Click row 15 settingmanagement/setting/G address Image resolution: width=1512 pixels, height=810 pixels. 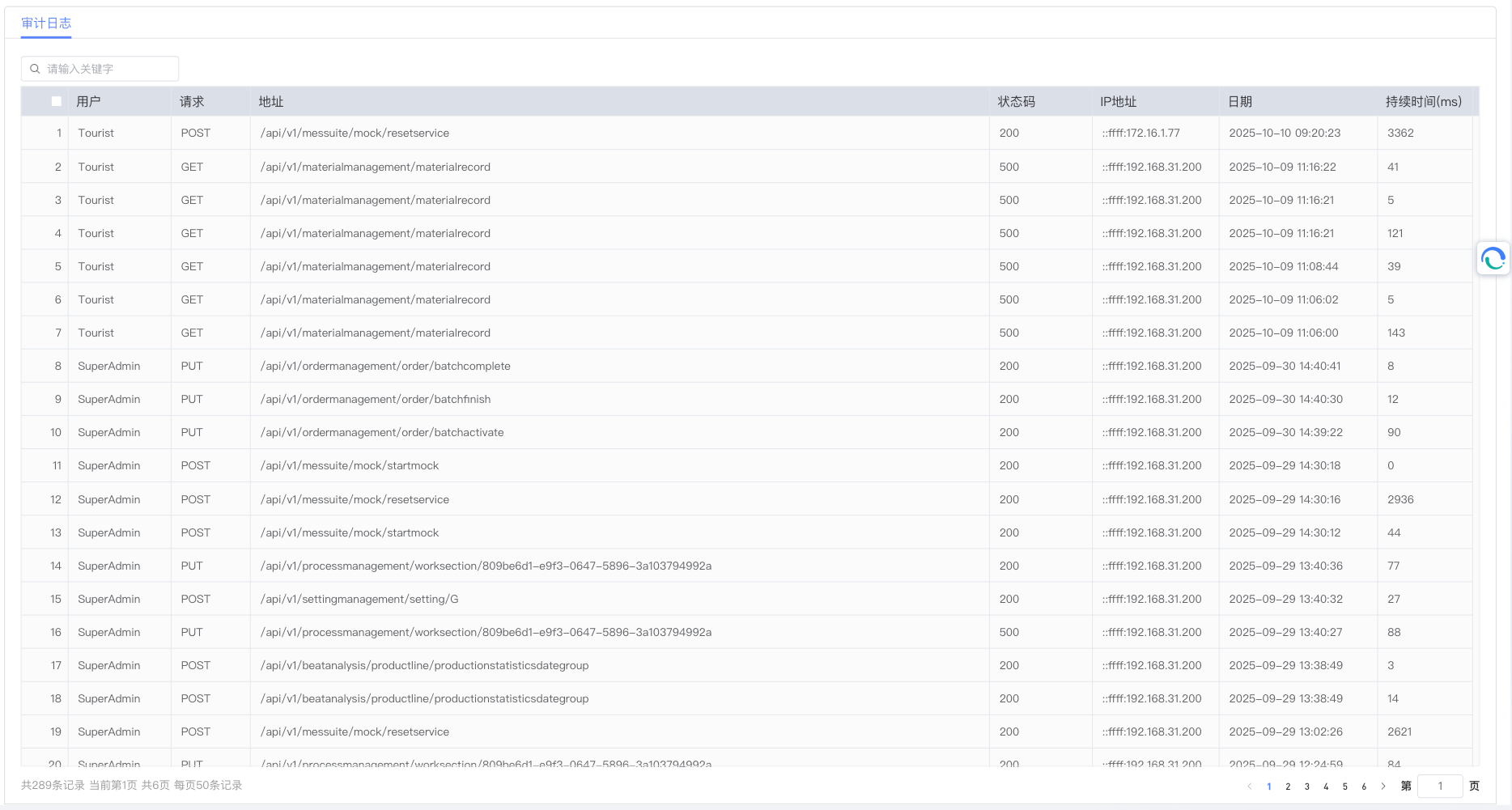point(359,599)
